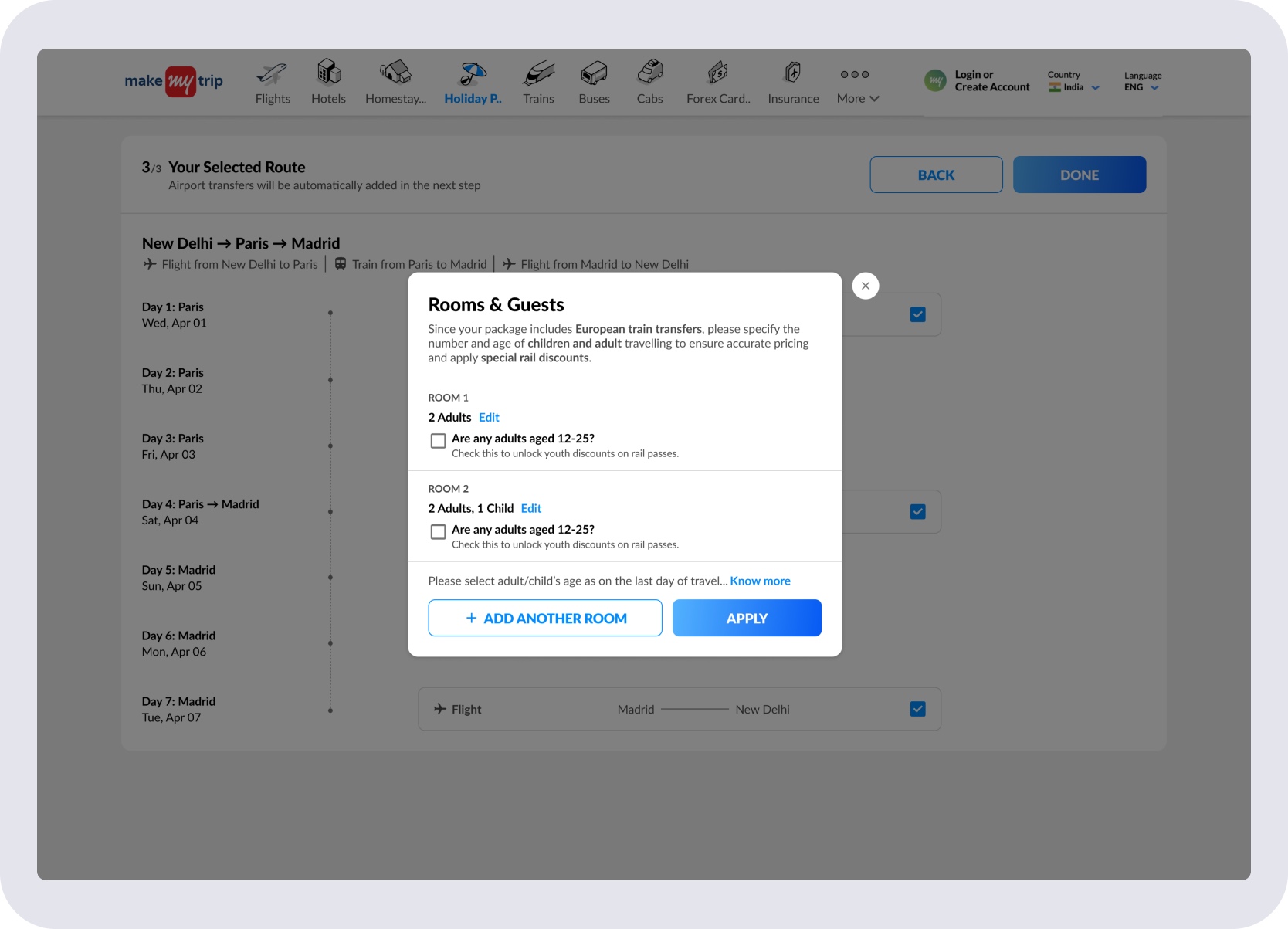
Task: Open the Know more link
Action: point(760,581)
